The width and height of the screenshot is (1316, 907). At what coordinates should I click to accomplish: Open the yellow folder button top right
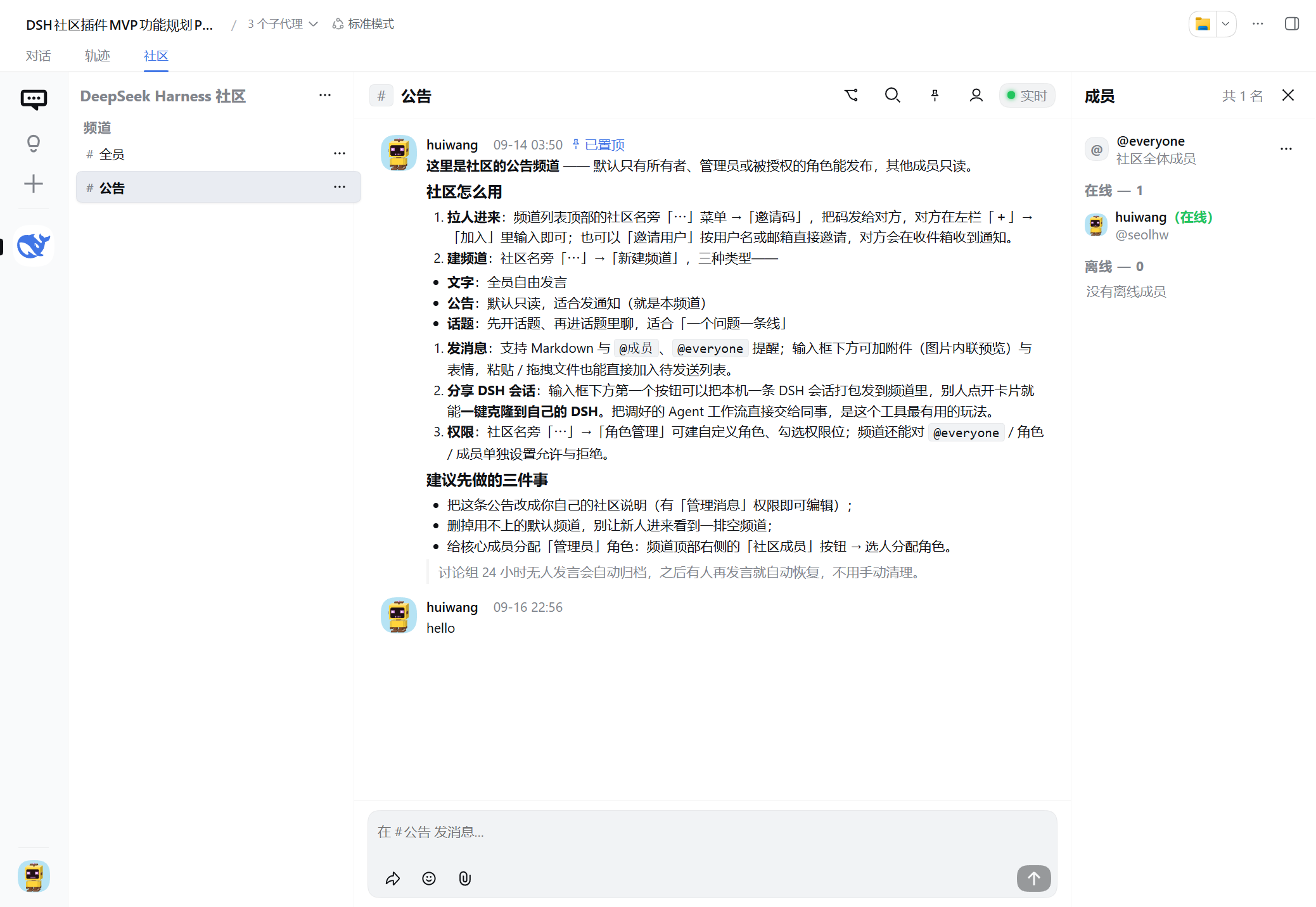pos(1203,24)
